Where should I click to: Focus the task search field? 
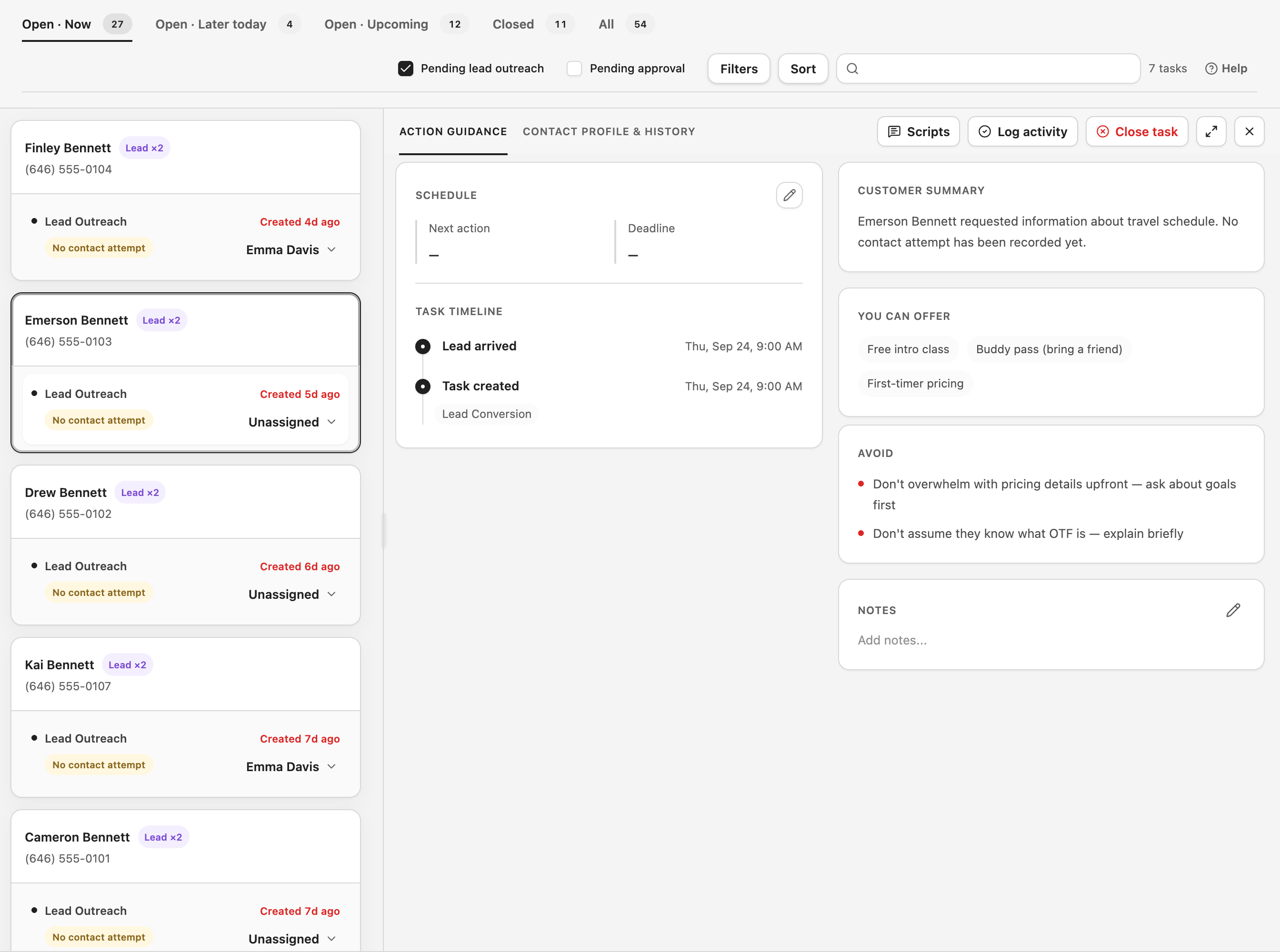coord(988,69)
